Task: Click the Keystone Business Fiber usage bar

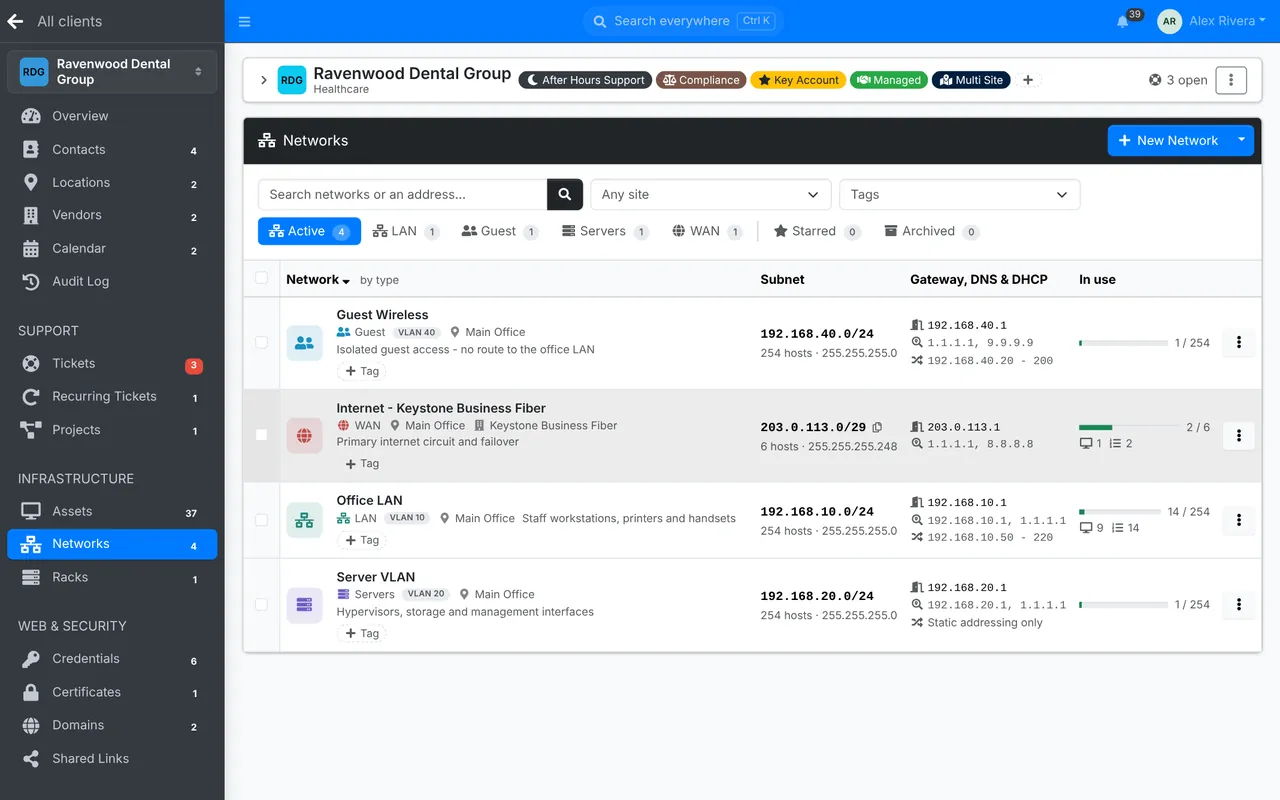Action: [1129, 427]
